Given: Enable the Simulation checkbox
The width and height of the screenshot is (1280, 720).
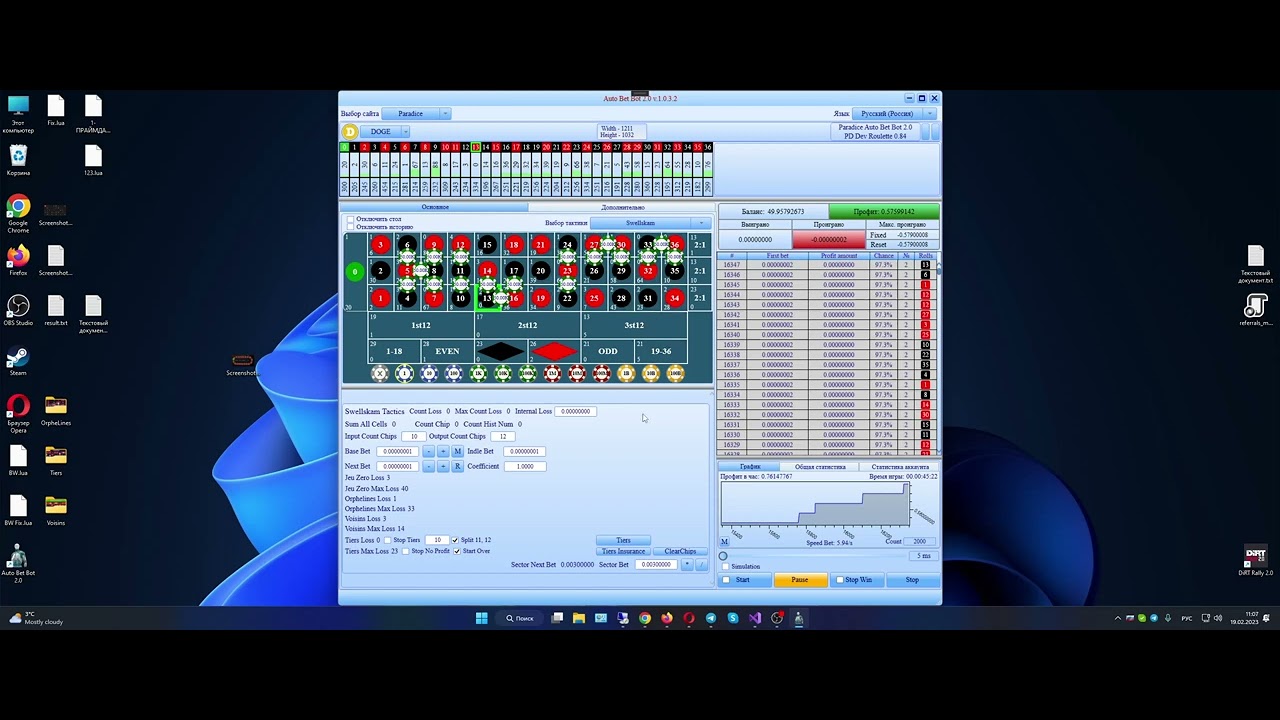Looking at the screenshot, I should [725, 567].
